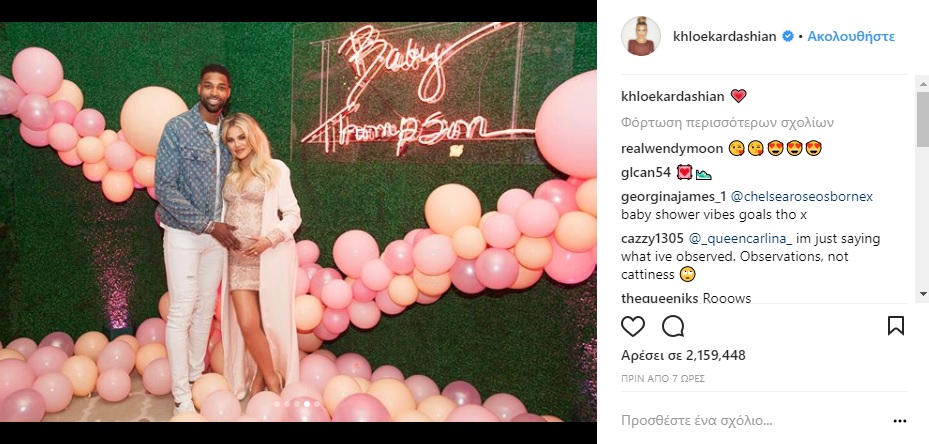Click the comment field Προσθέστε ένα σχόλιο
Image resolution: width=929 pixels, height=444 pixels.
pyautogui.click(x=697, y=421)
